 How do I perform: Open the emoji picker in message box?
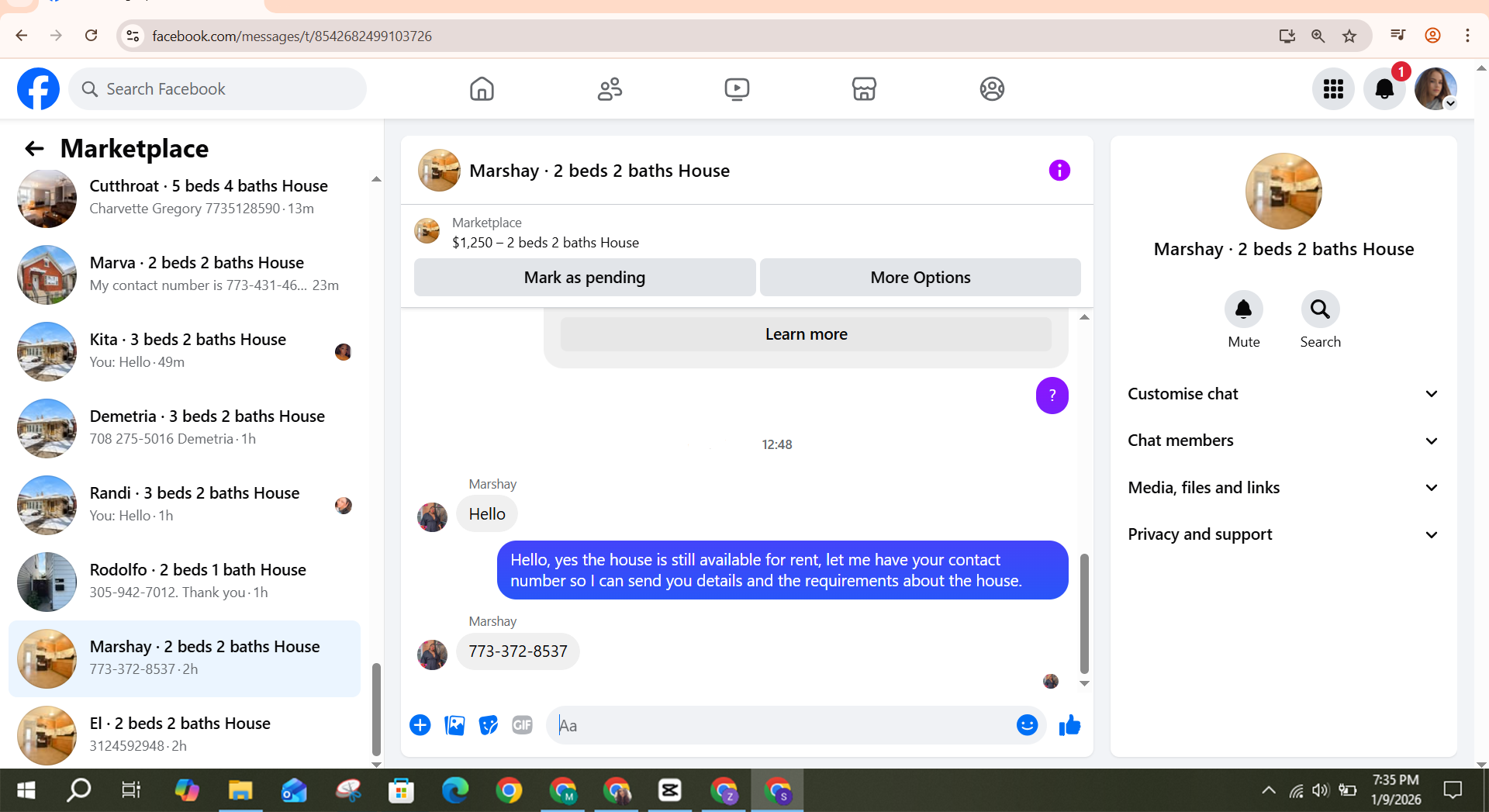(1027, 725)
